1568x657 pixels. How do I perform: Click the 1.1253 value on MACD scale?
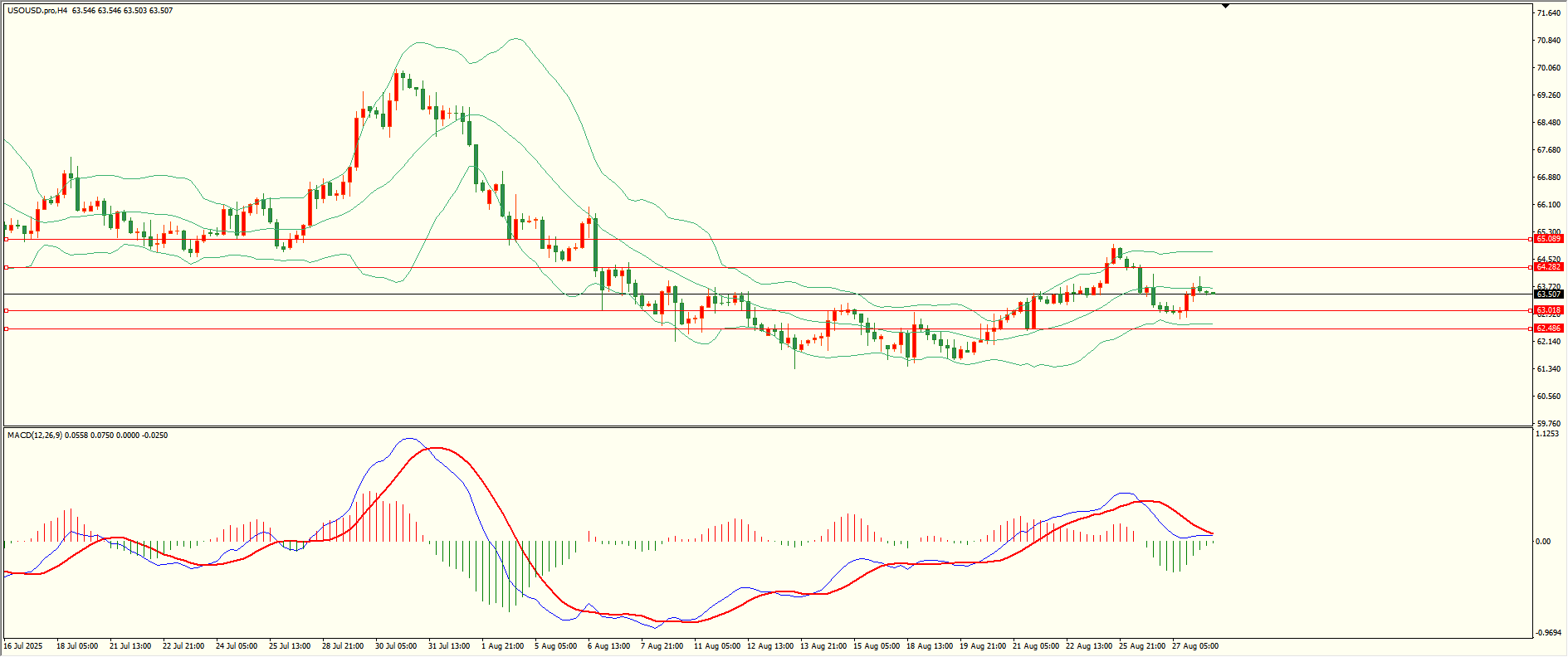point(1549,434)
